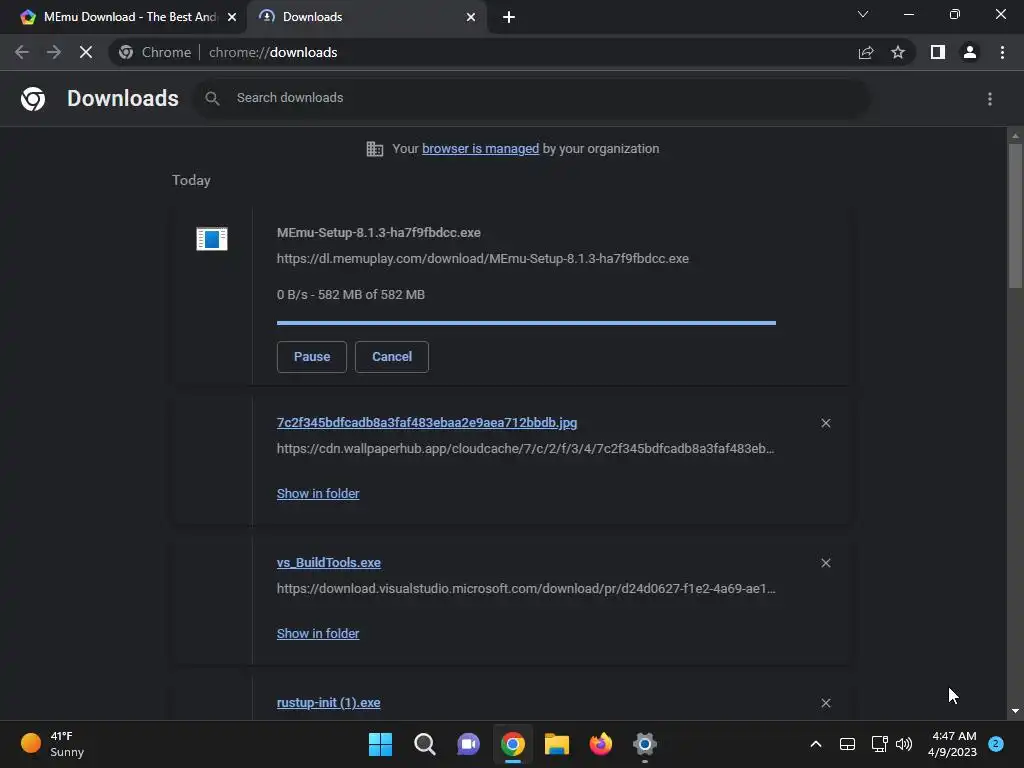Click the download.visualstudio.microsoft.com URL text

pyautogui.click(x=526, y=588)
